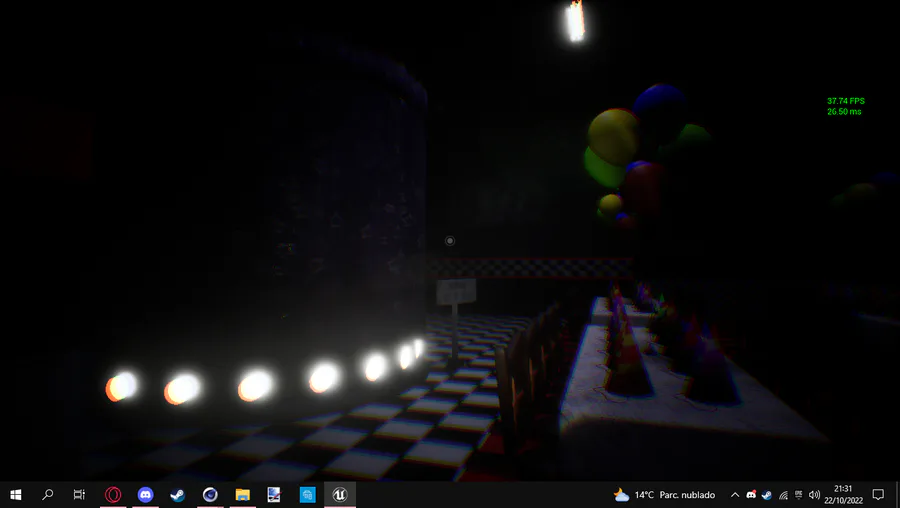Image resolution: width=900 pixels, height=508 pixels.
Task: Open the pinned paint-style app with monitor icon
Action: coord(274,494)
